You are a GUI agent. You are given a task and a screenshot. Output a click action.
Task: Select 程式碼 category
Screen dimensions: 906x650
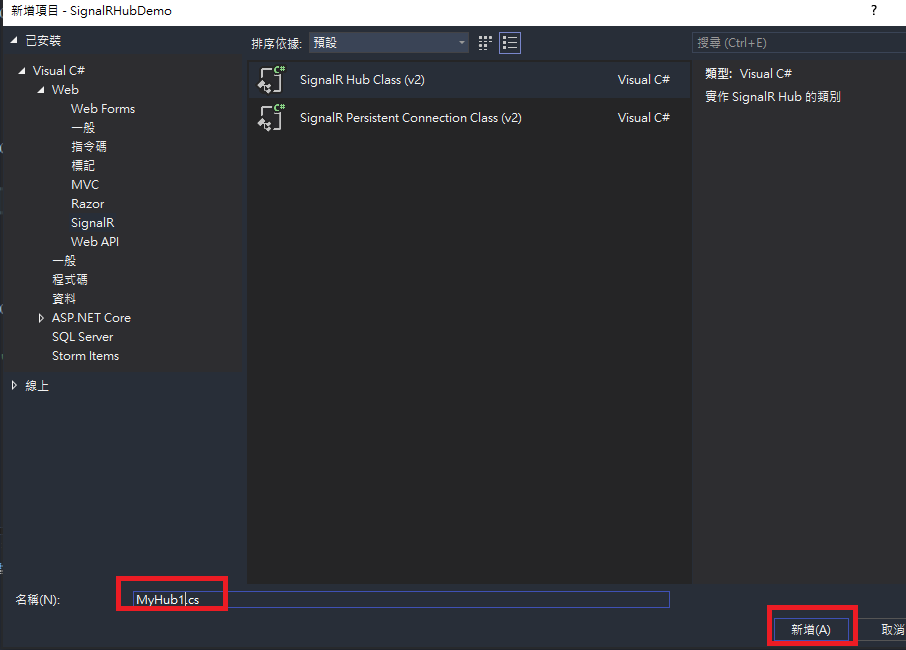(69, 280)
